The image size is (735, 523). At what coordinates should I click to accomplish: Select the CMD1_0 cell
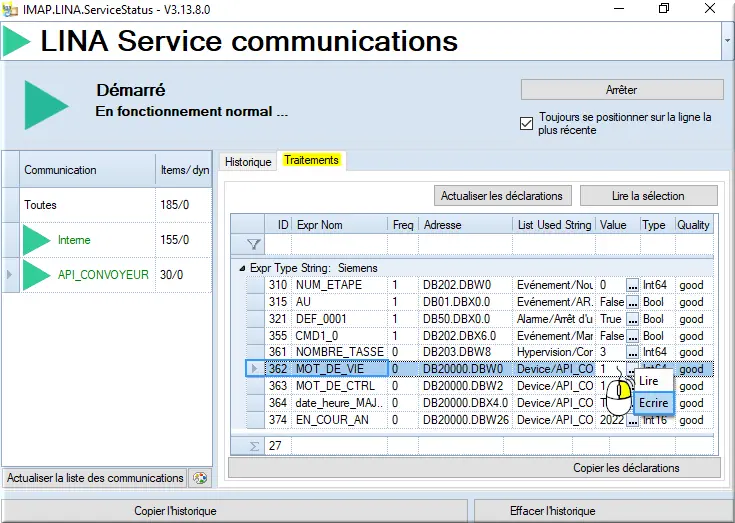340,336
